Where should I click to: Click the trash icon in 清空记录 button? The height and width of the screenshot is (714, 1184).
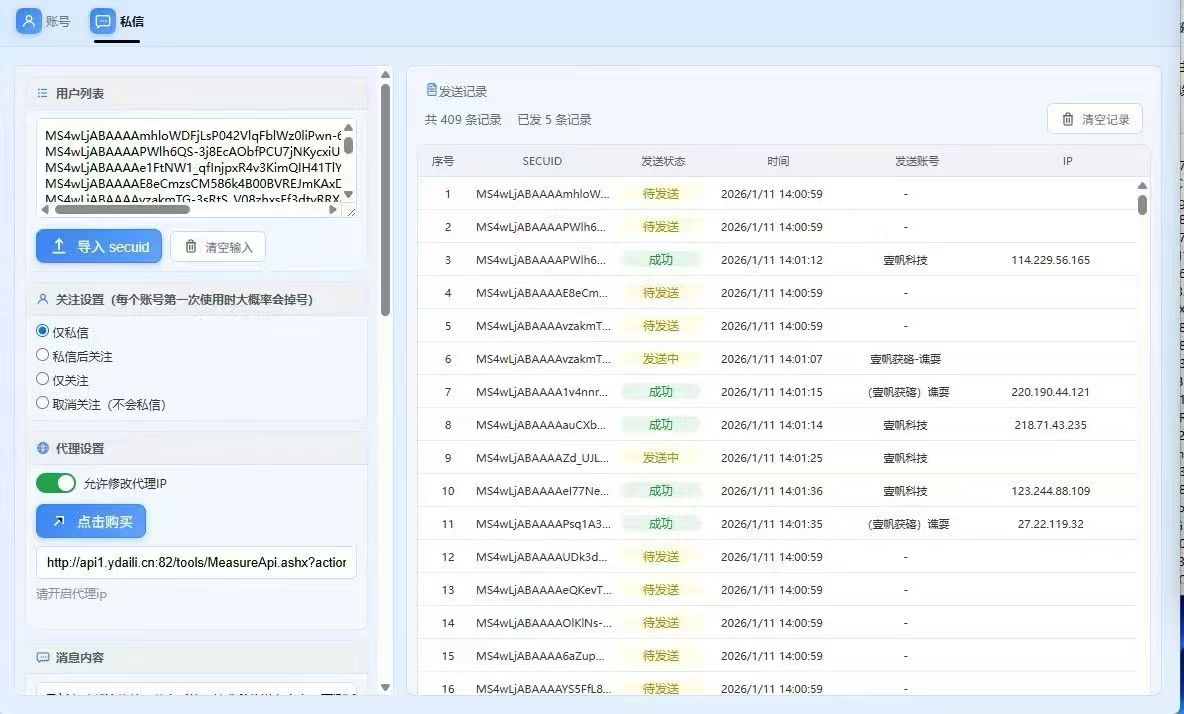(1067, 119)
